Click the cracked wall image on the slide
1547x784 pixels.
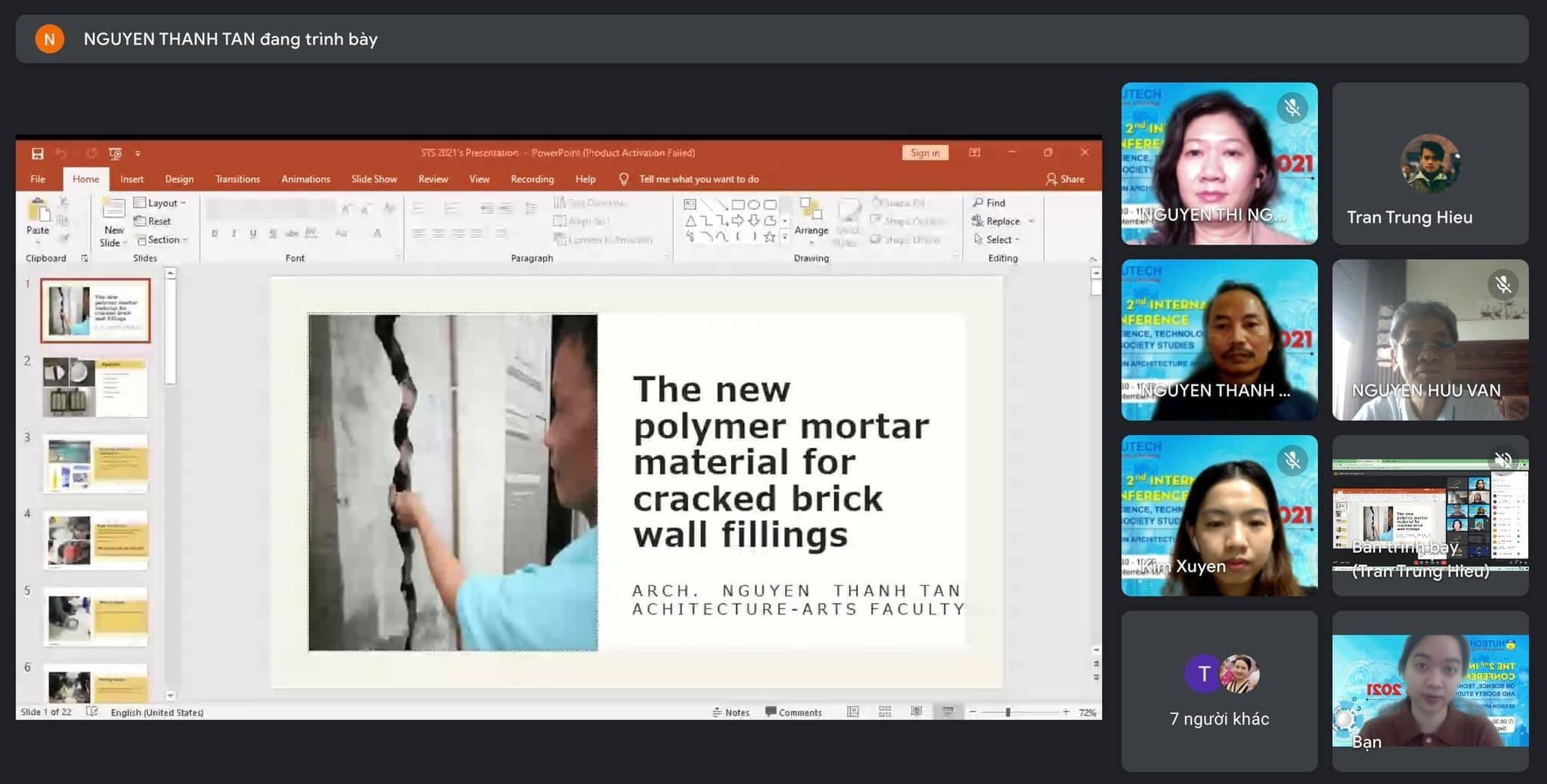point(452,482)
